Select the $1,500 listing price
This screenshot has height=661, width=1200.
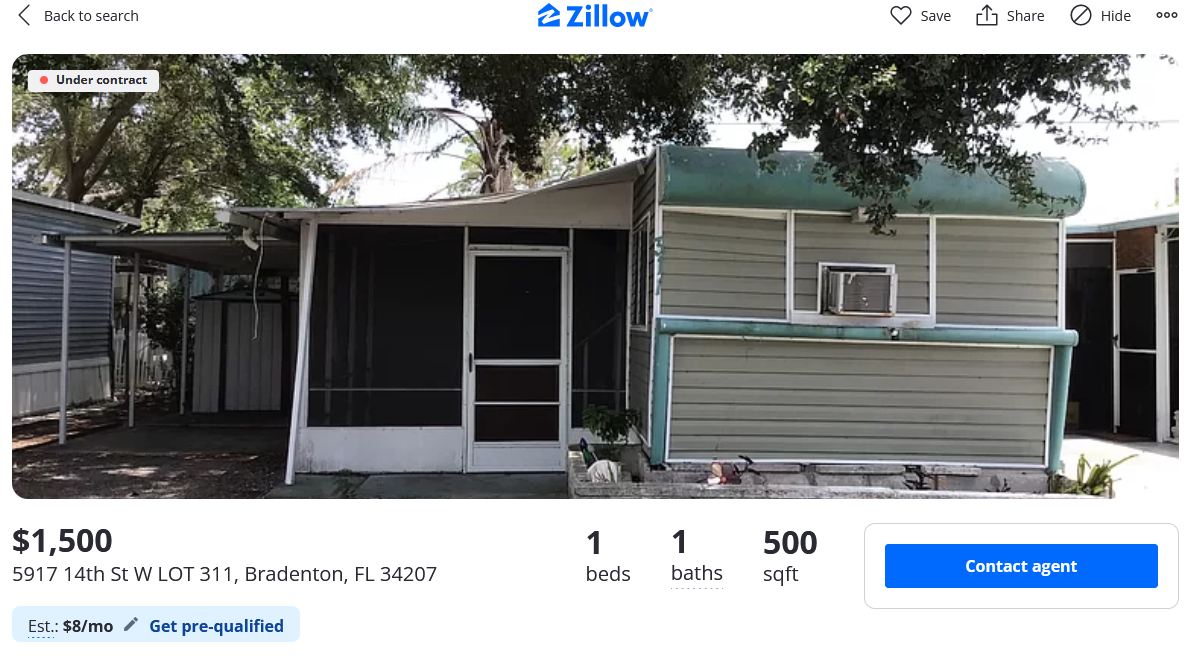(62, 541)
